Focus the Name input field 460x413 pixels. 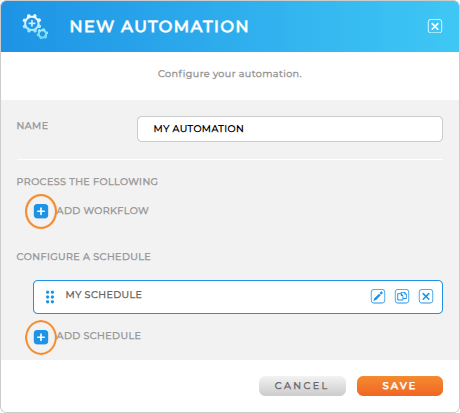point(290,129)
